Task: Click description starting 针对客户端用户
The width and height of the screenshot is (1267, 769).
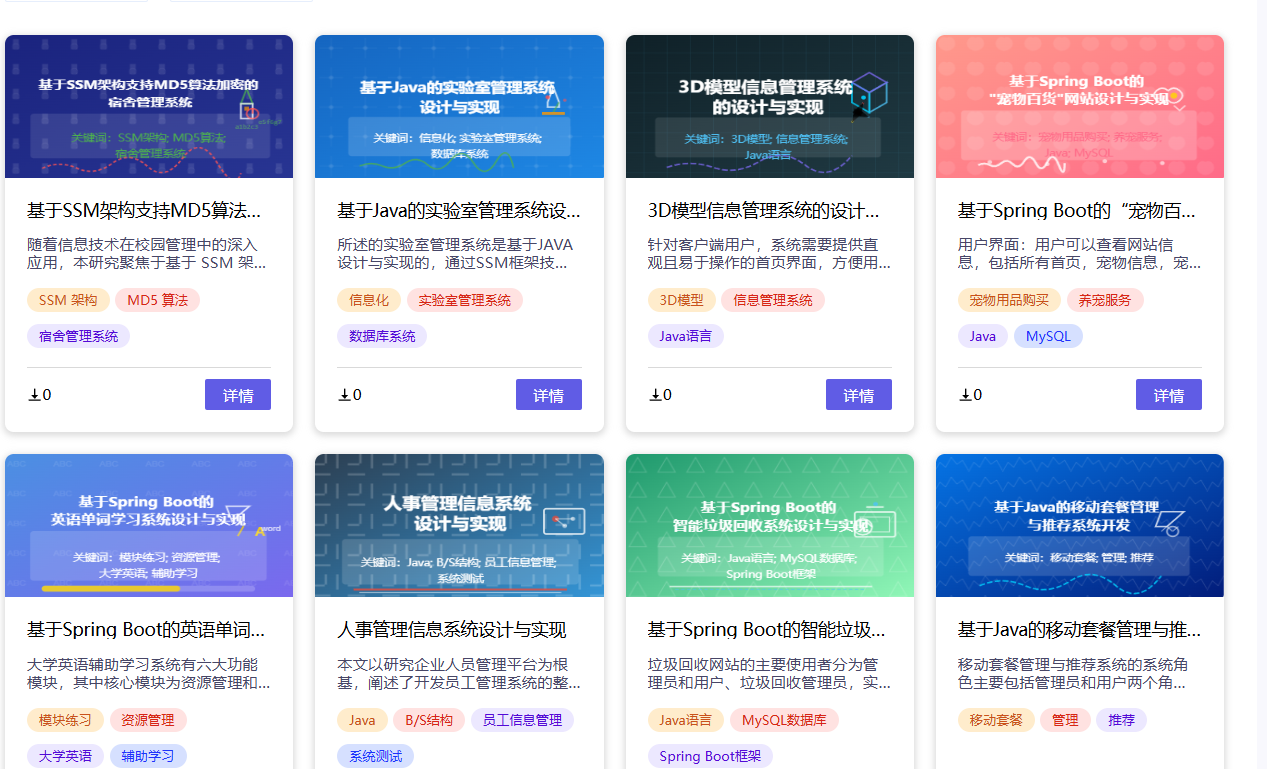Action: pyautogui.click(x=770, y=254)
